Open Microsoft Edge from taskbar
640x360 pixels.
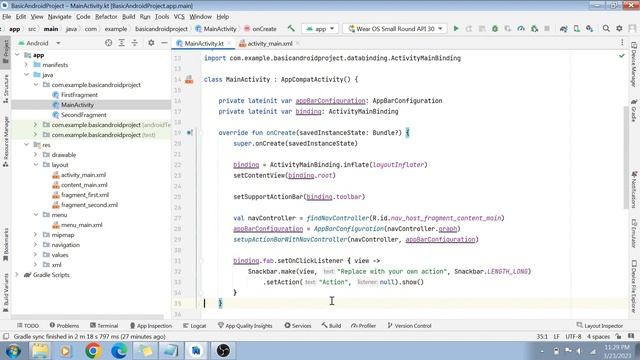[x=119, y=351]
